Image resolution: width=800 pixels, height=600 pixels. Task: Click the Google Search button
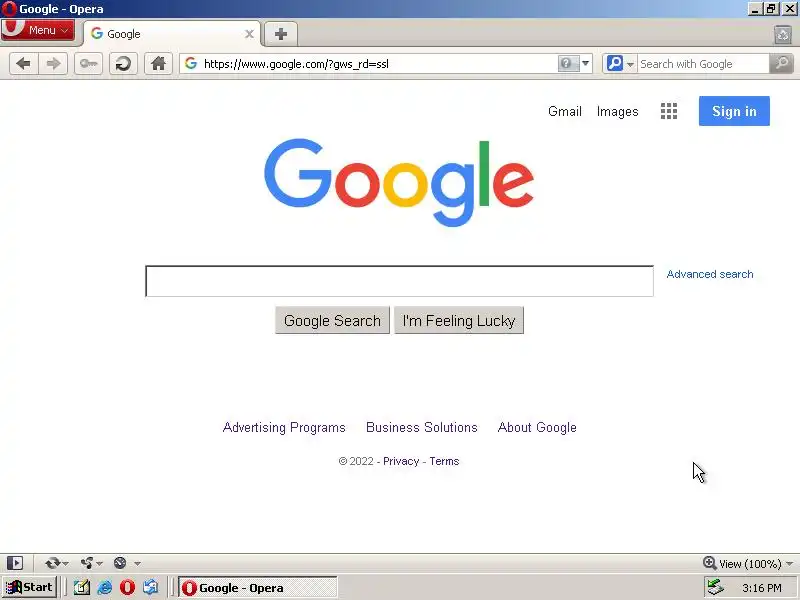click(x=332, y=320)
